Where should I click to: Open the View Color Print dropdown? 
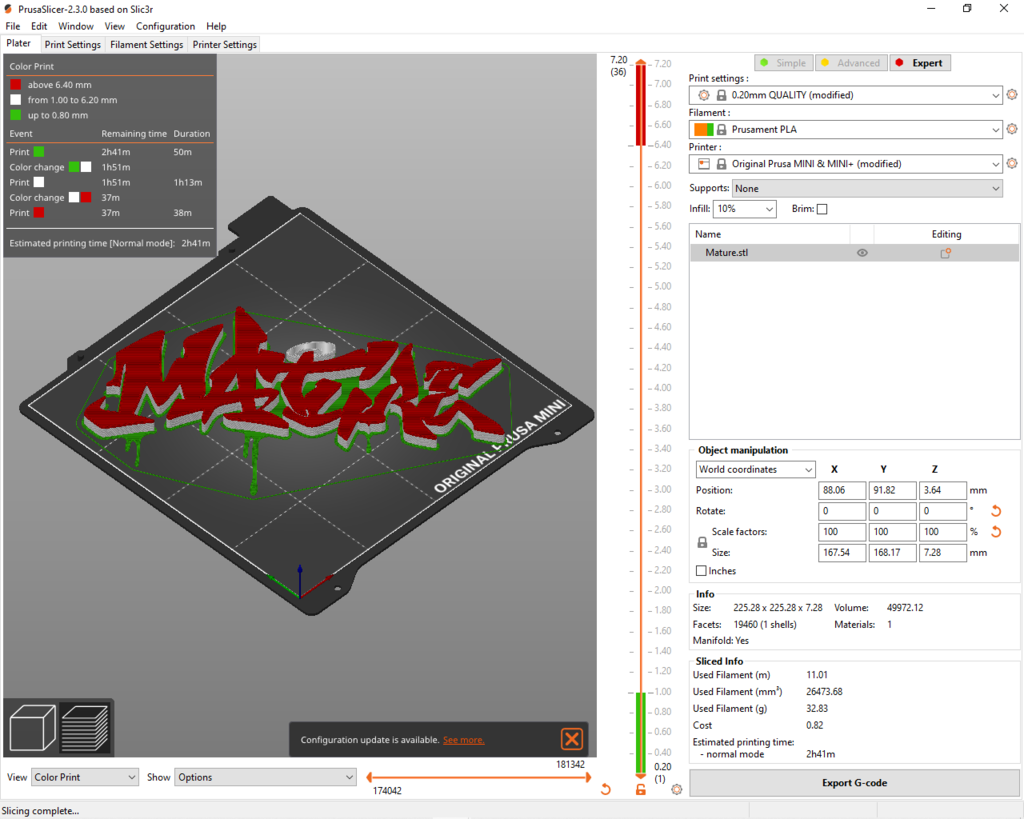click(x=85, y=777)
